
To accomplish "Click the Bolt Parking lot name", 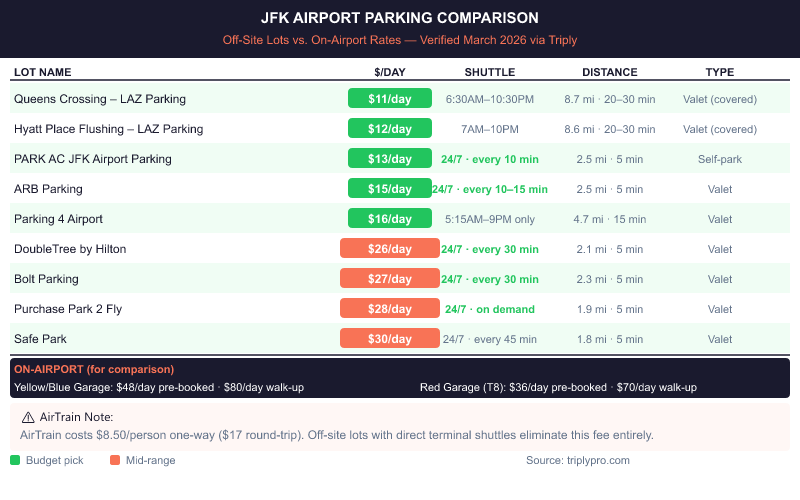I will pos(46,279).
